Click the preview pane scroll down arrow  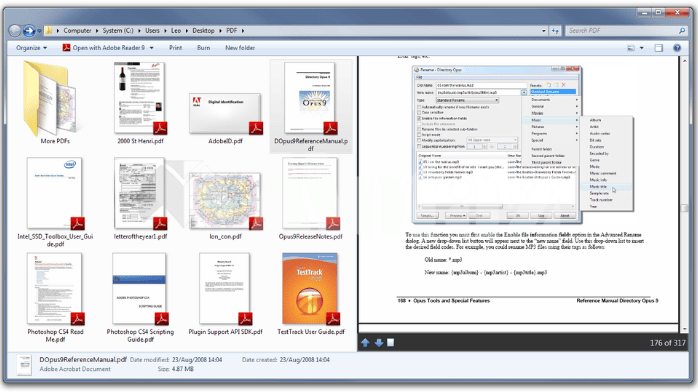685,329
